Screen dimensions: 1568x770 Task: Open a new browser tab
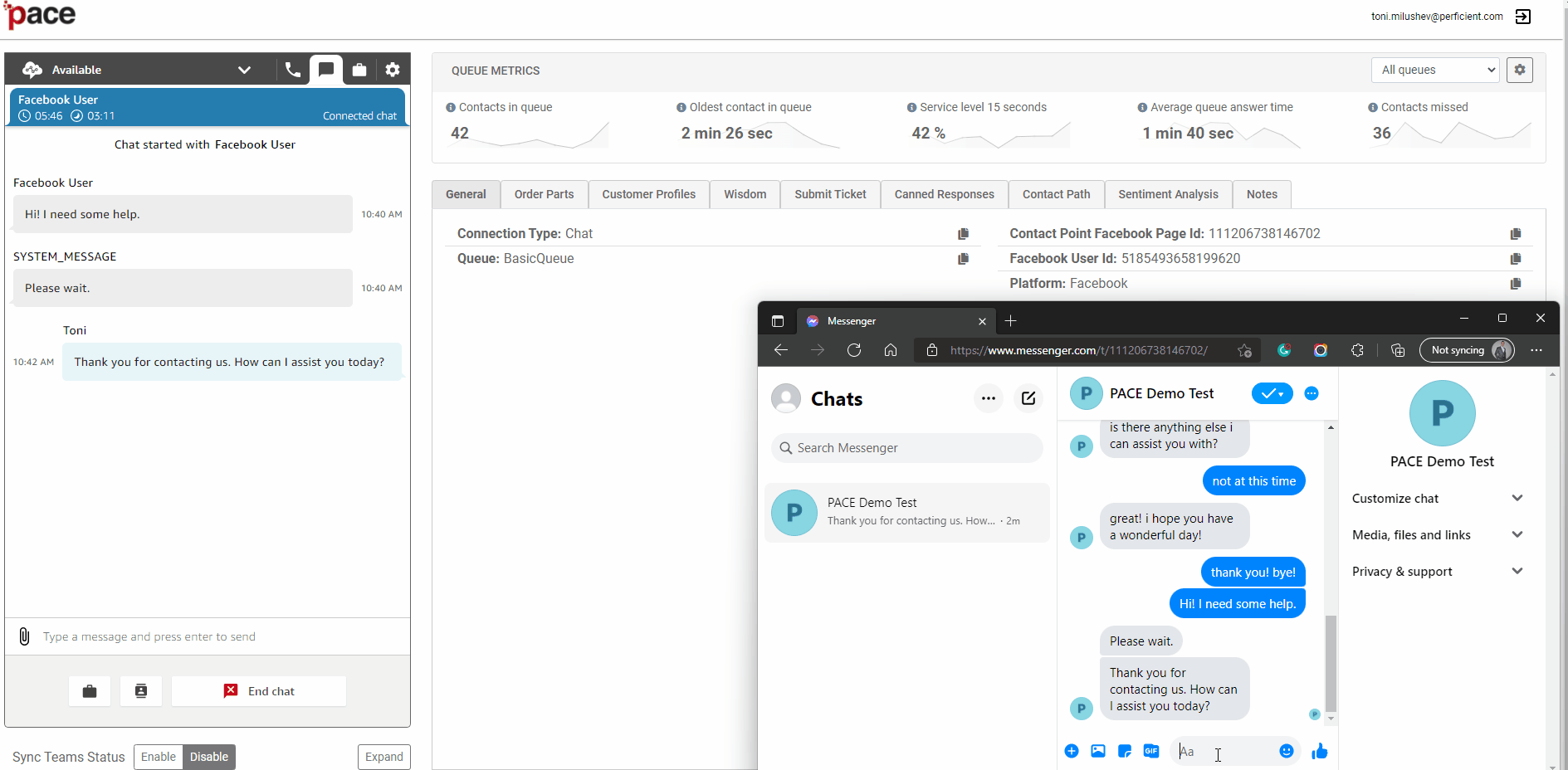click(x=1010, y=321)
